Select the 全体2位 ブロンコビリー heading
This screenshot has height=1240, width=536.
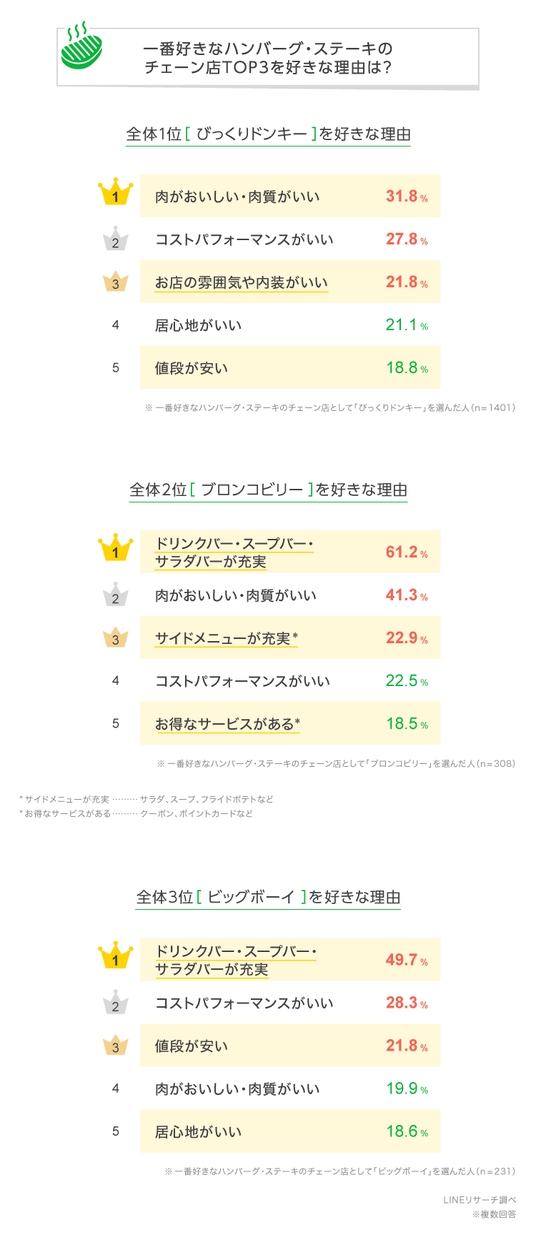pyautogui.click(x=268, y=490)
